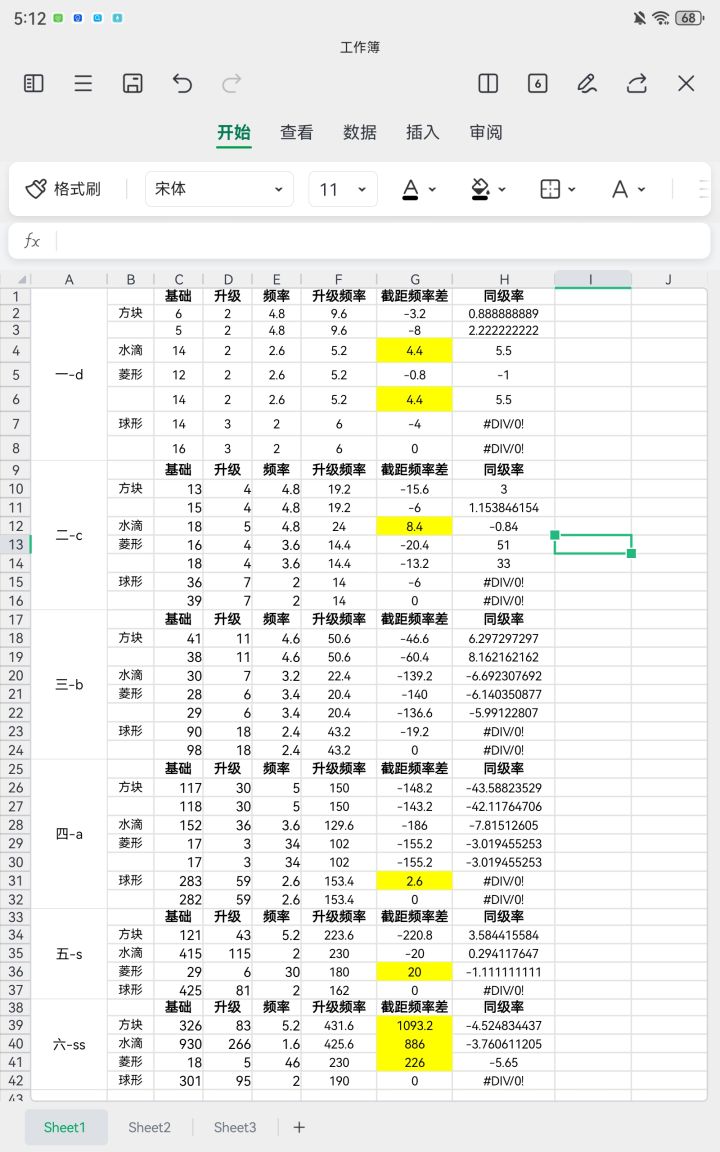Image resolution: width=720 pixels, height=1152 pixels.
Task: Open the hamburger list menu
Action: (83, 84)
